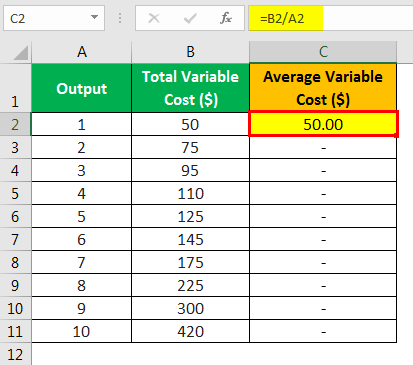Select cell B4 with value 95
This screenshot has width=413, height=365.
coord(190,170)
